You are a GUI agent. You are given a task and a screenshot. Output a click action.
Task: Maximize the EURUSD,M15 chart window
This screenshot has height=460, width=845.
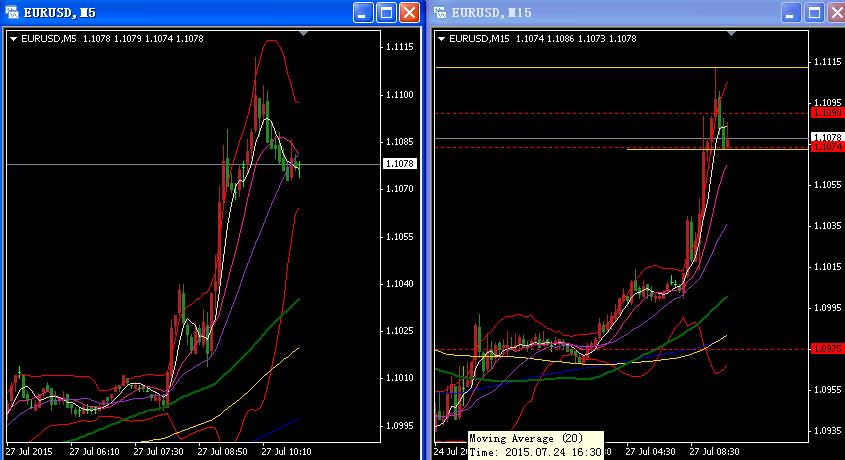(814, 12)
